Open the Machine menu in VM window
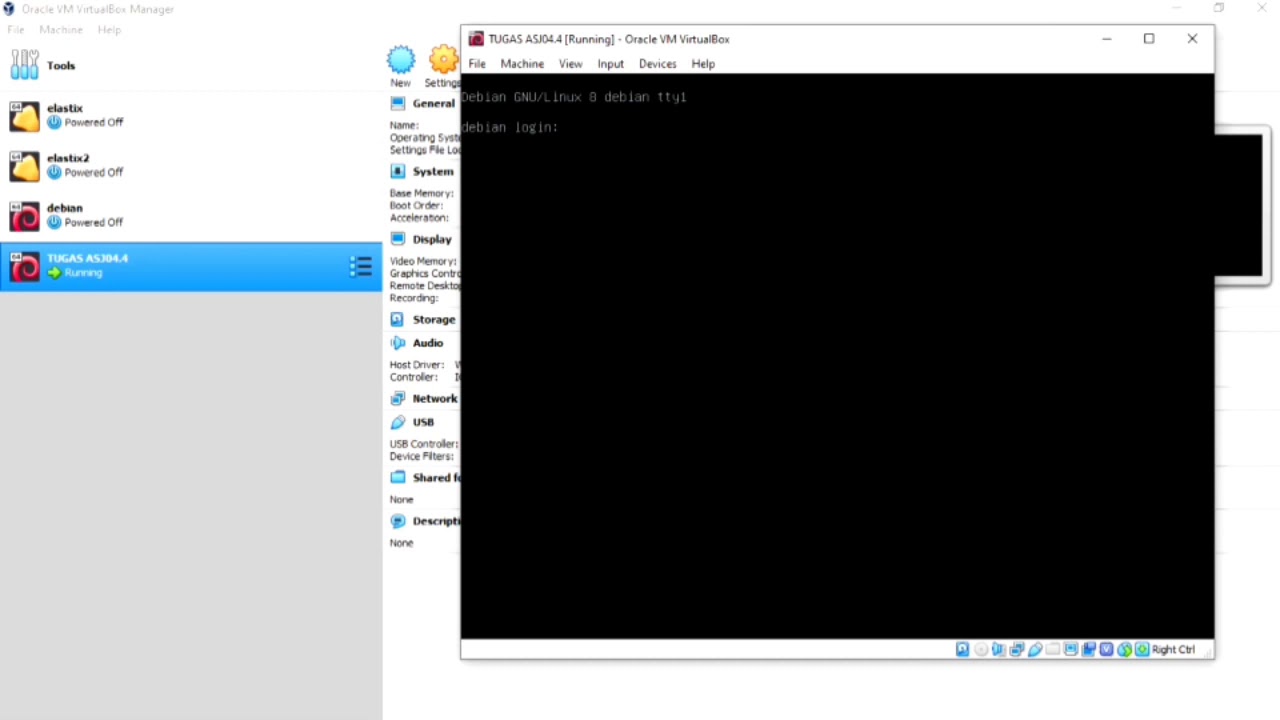This screenshot has height=720, width=1280. click(x=522, y=64)
